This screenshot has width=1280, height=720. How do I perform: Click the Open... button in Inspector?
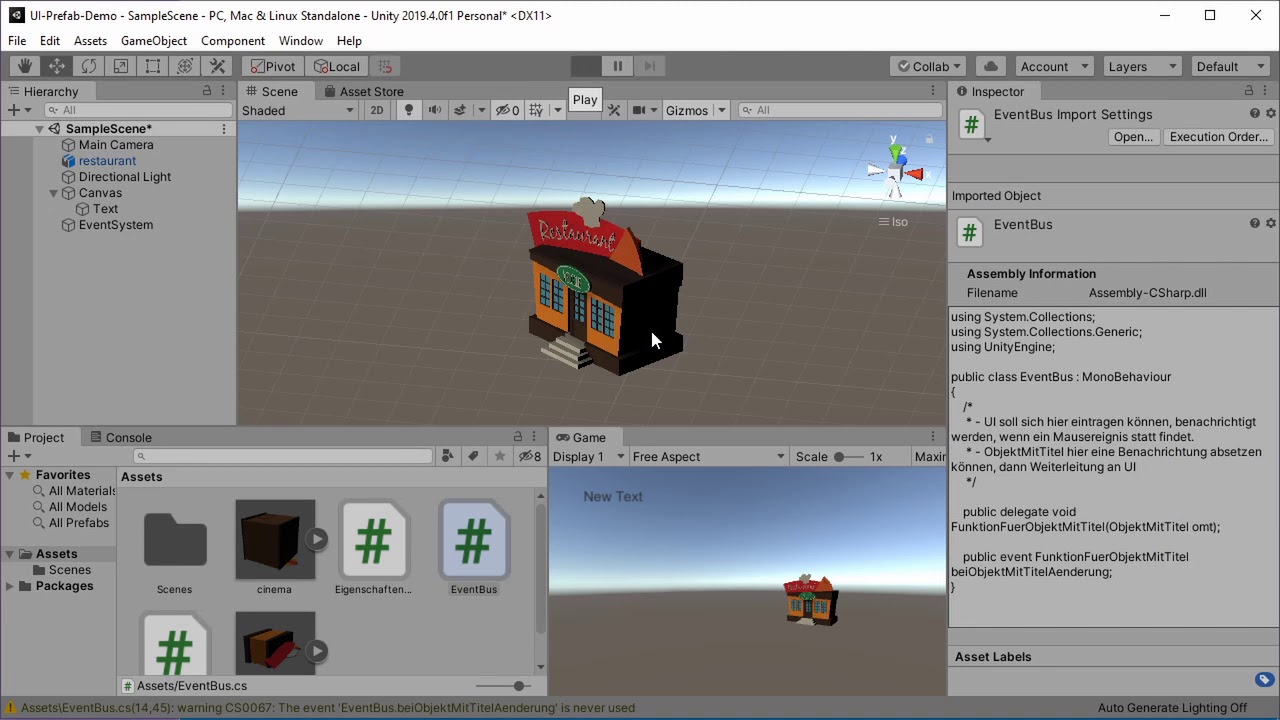click(x=1133, y=137)
